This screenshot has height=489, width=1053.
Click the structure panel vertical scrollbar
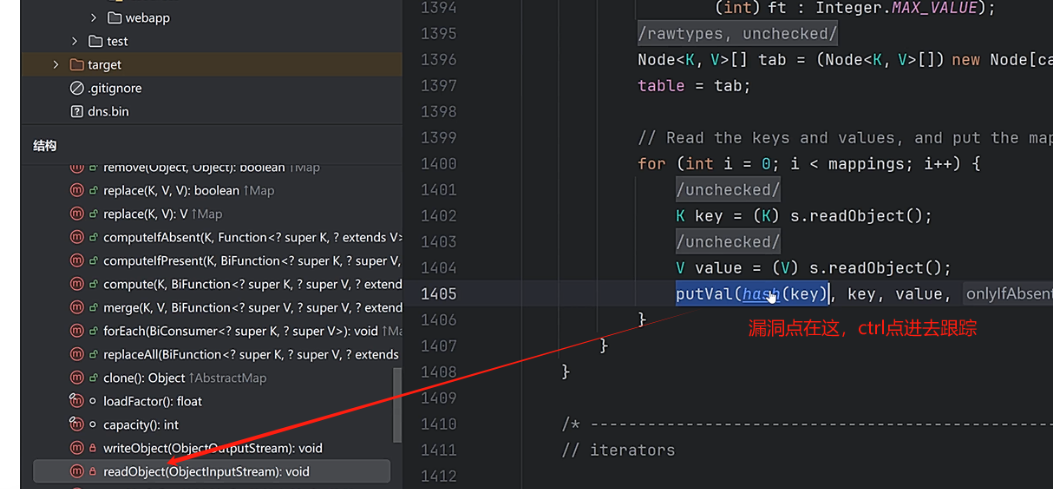[x=397, y=405]
